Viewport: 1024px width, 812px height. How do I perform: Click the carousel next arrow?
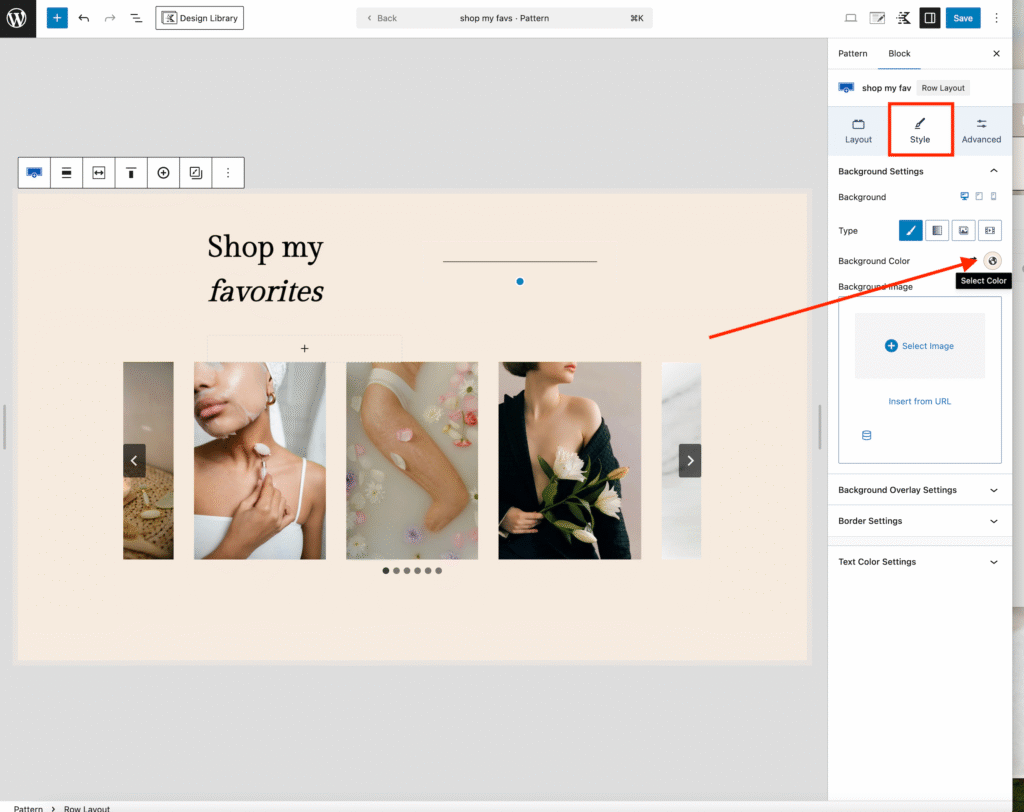(689, 460)
